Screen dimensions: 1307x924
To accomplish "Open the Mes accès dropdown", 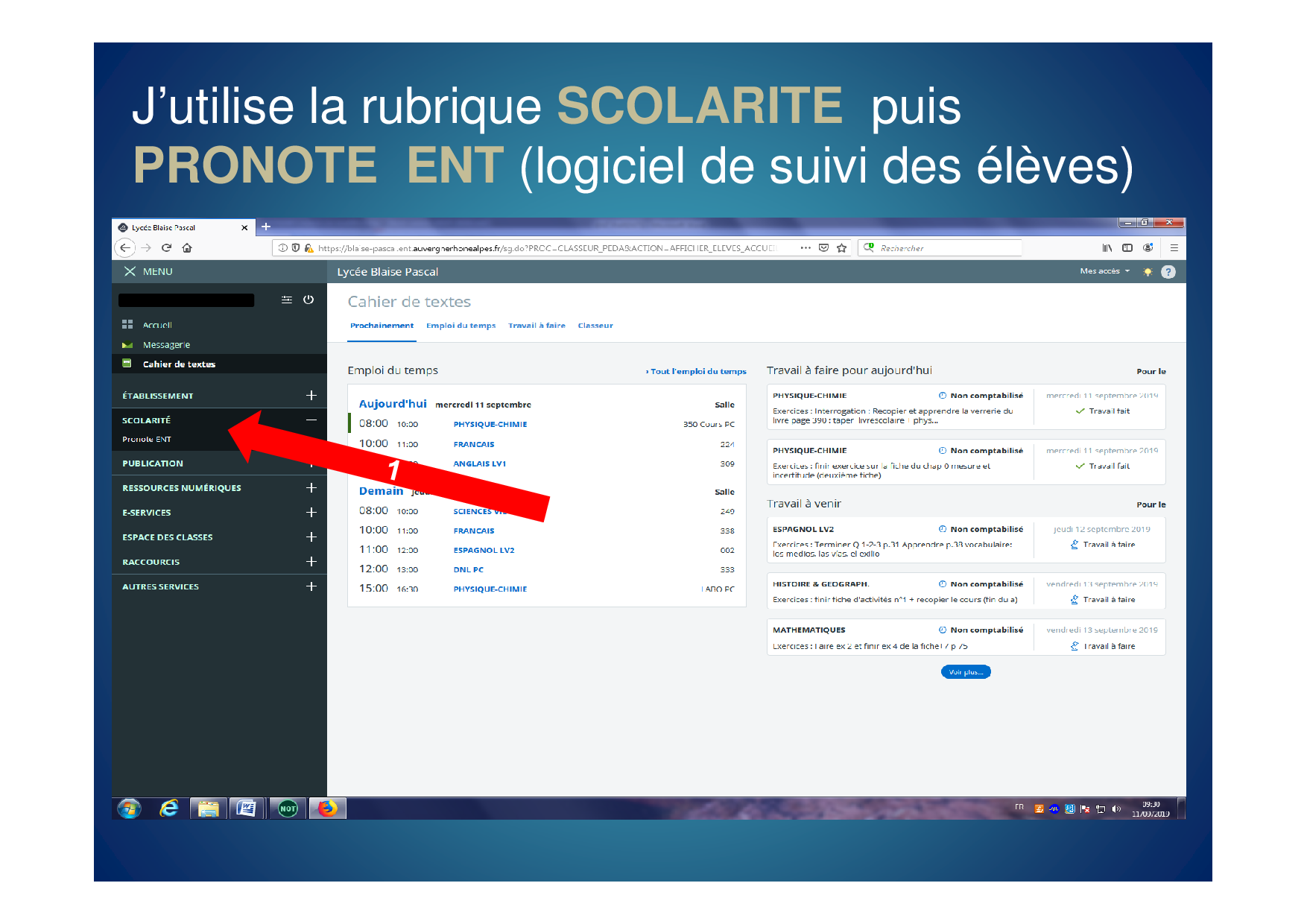I will [1104, 271].
